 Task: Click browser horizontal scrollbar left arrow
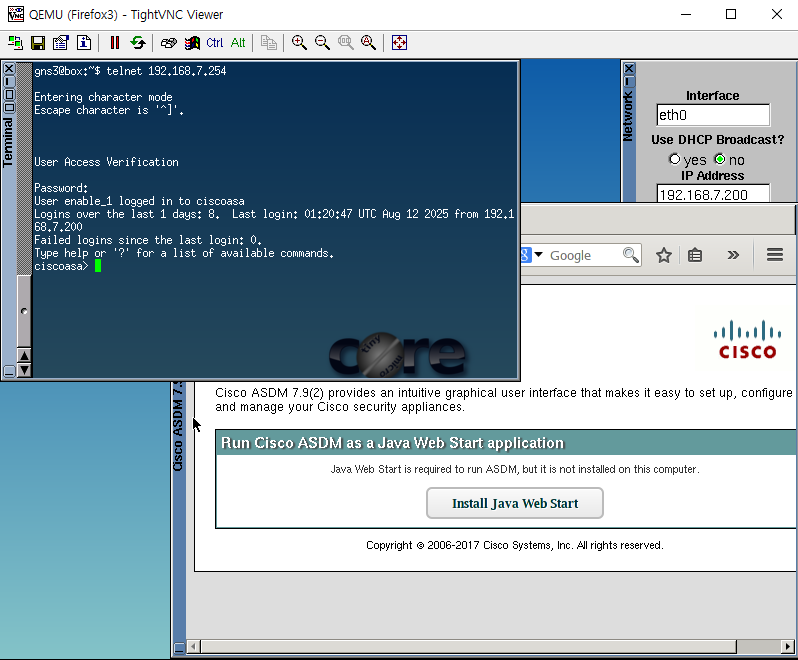click(193, 647)
